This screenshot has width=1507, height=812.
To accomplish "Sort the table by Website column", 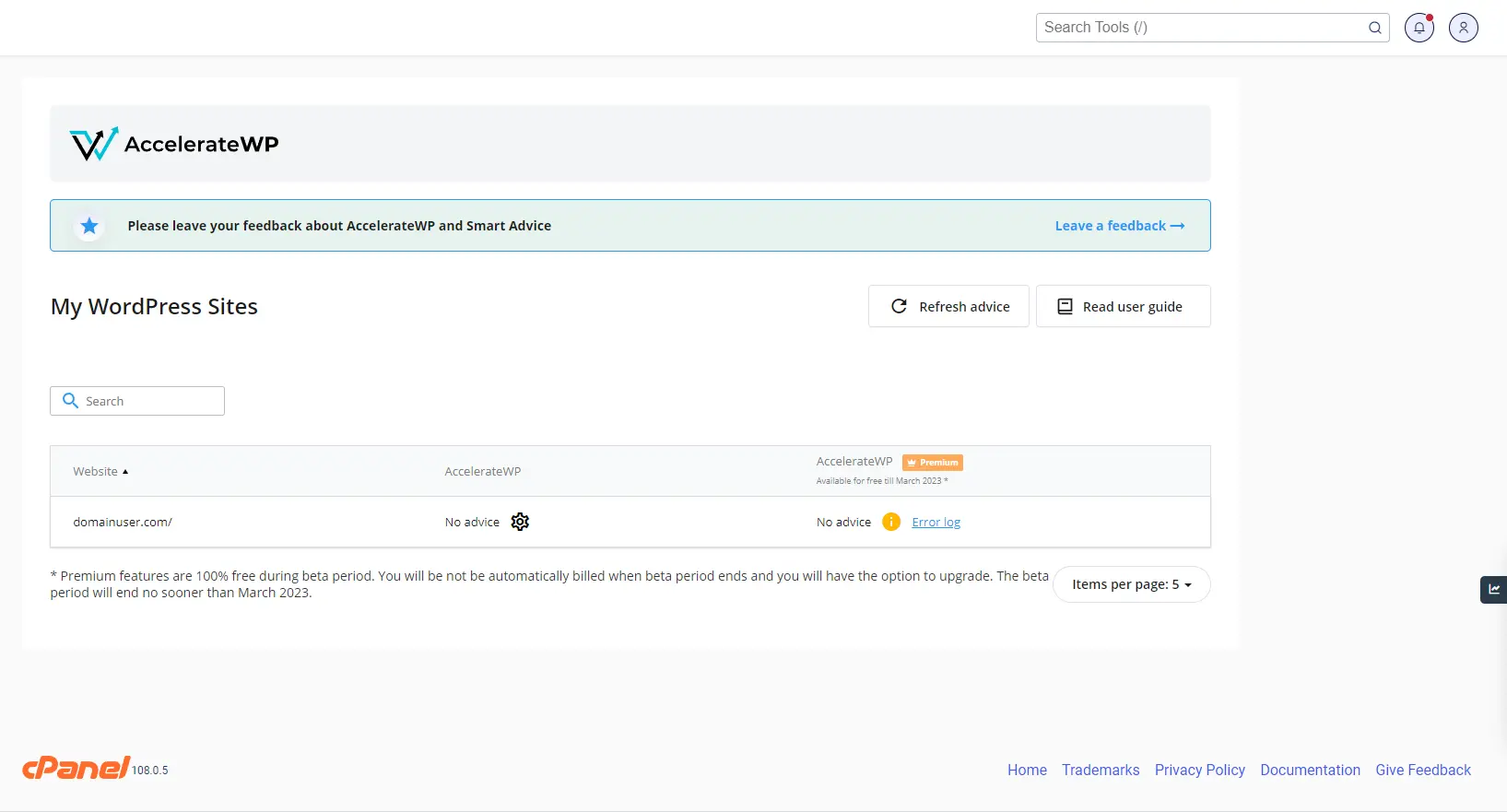I will coord(100,471).
